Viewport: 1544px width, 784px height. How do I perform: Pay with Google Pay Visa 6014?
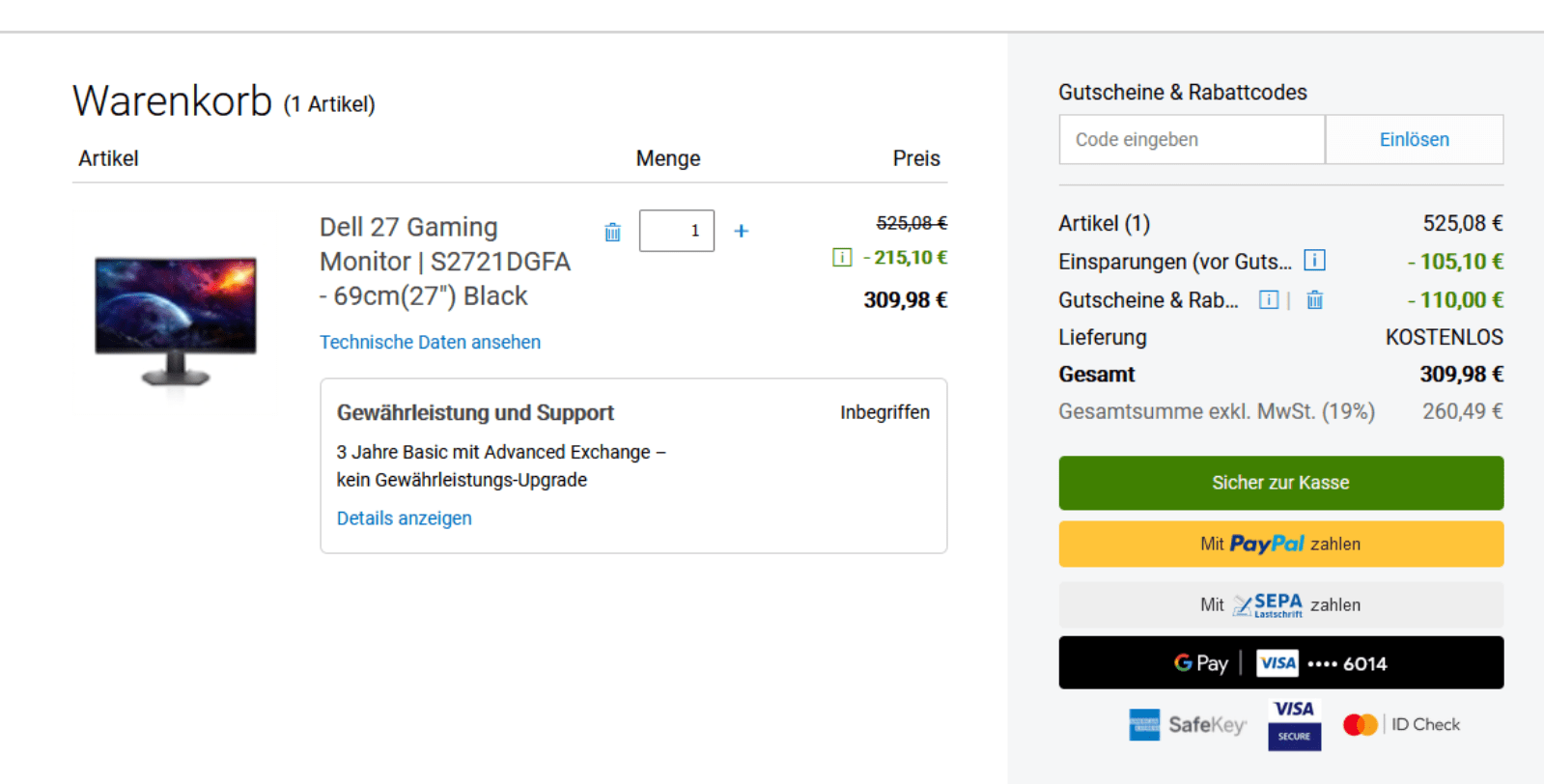pyautogui.click(x=1280, y=662)
